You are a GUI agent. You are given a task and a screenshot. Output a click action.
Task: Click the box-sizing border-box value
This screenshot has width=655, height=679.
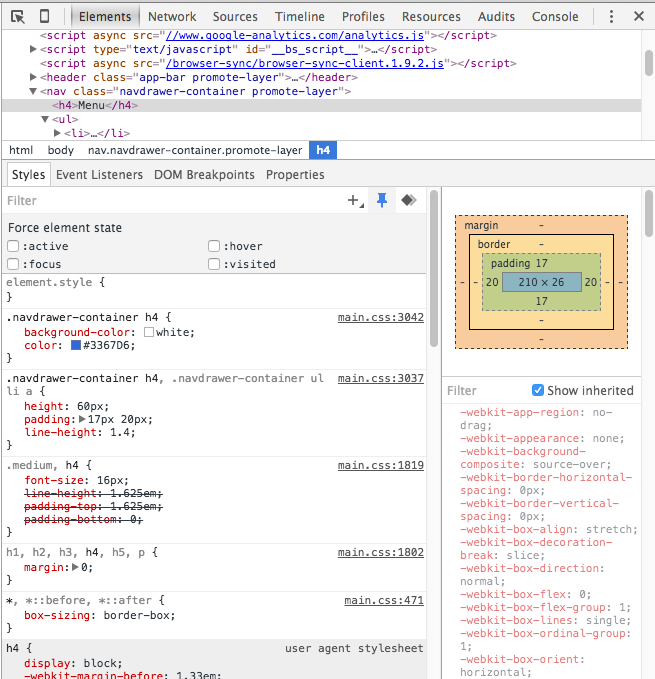point(139,615)
